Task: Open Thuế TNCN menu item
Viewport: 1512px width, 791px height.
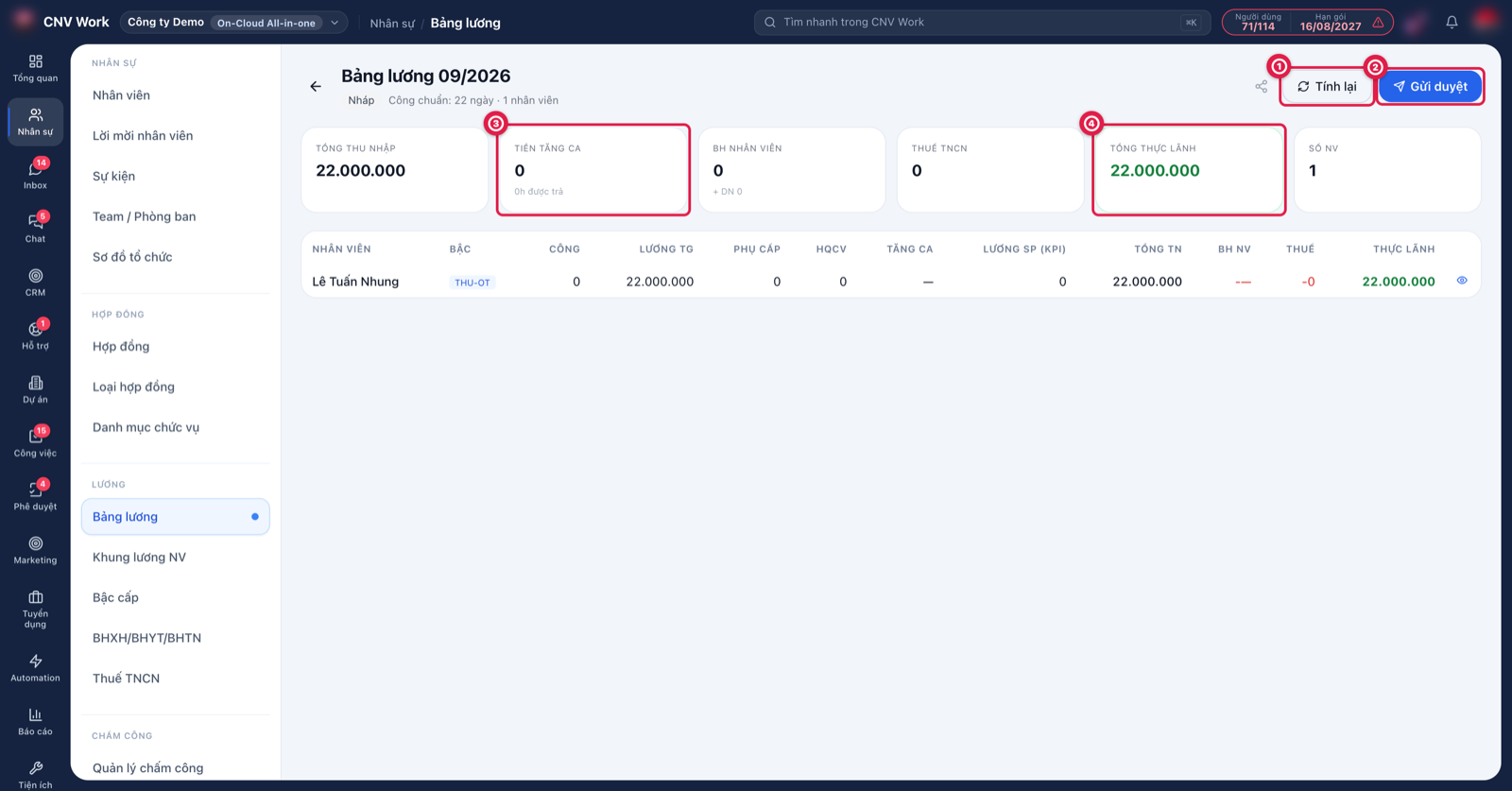Action: pos(176,679)
